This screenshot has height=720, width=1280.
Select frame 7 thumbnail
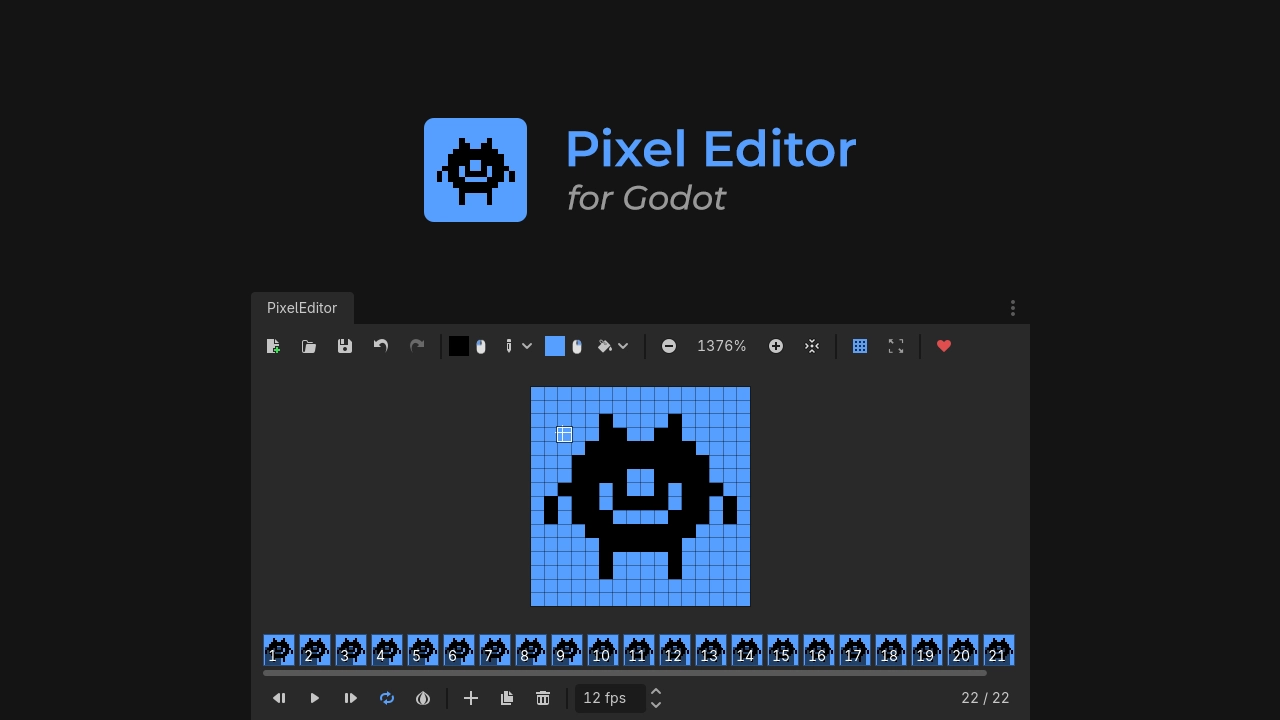click(x=495, y=650)
